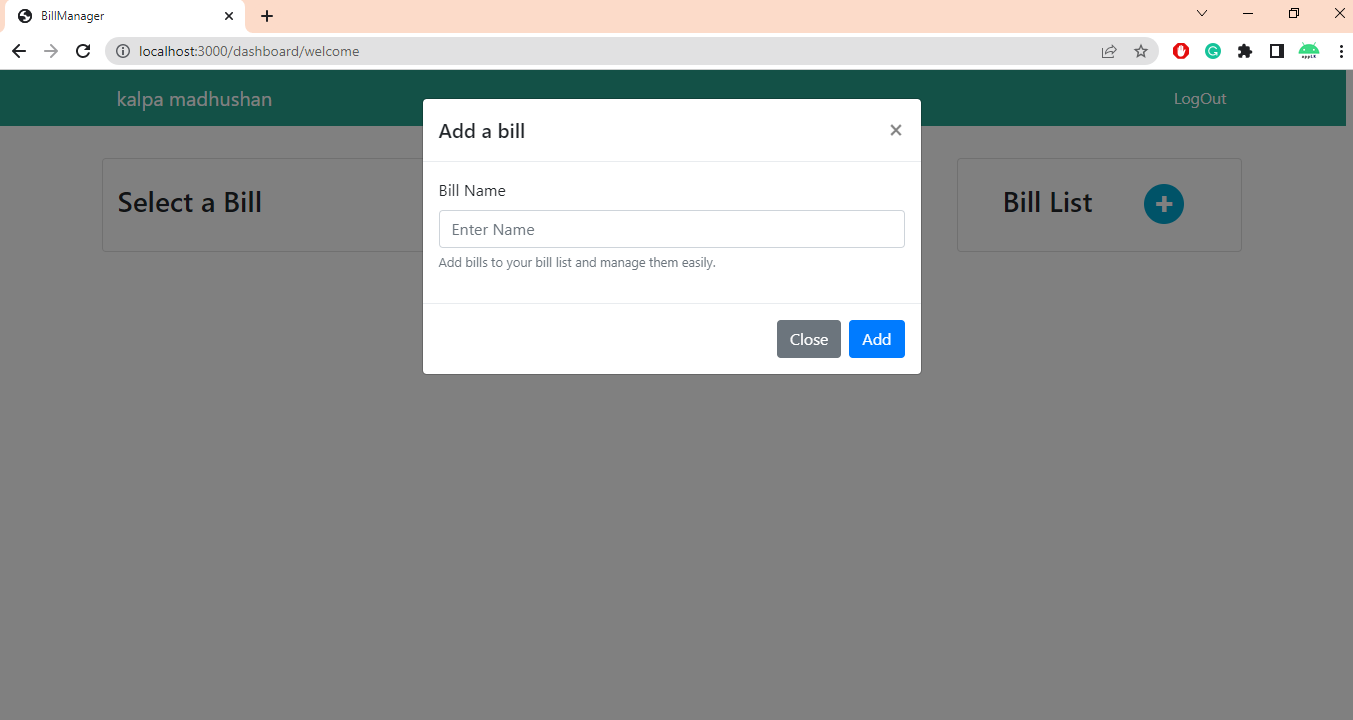
Task: Click the Close button in the dialog
Action: (x=808, y=339)
